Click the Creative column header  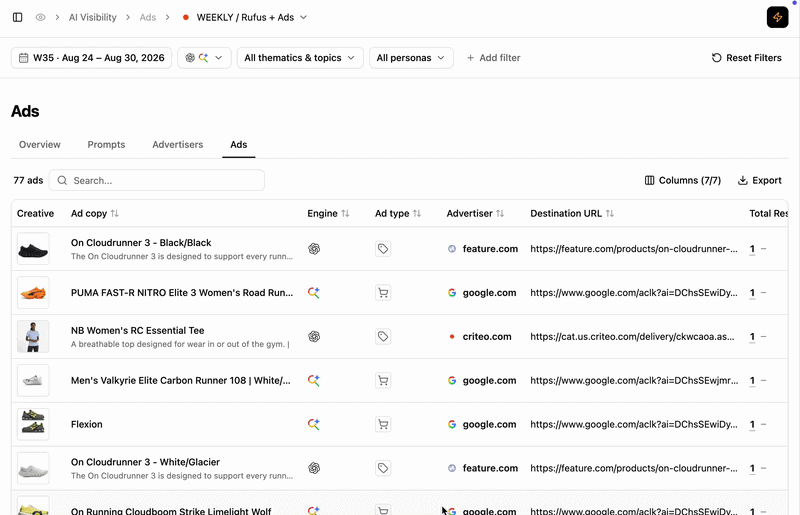pyautogui.click(x=35, y=213)
